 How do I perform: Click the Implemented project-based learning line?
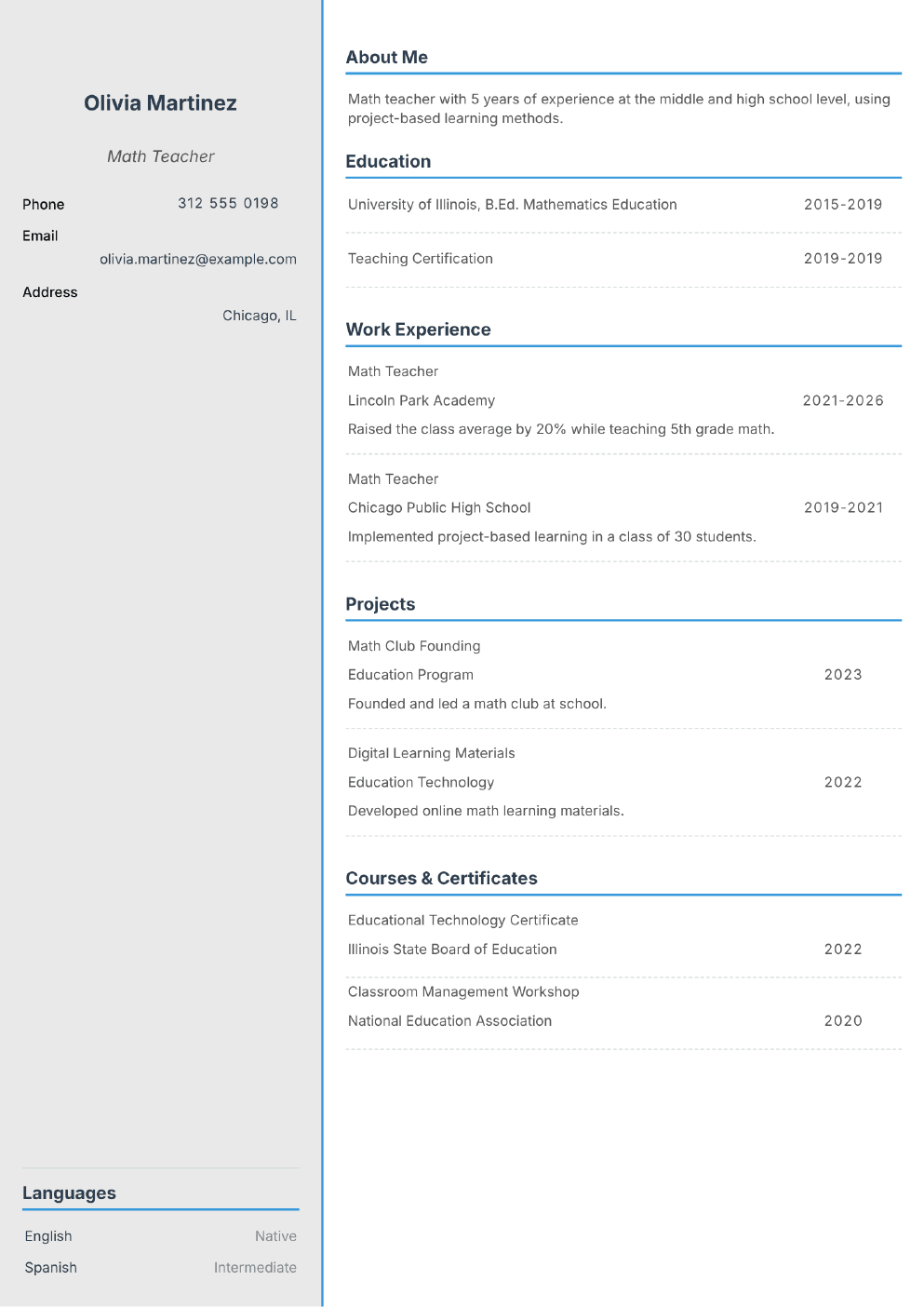552,537
